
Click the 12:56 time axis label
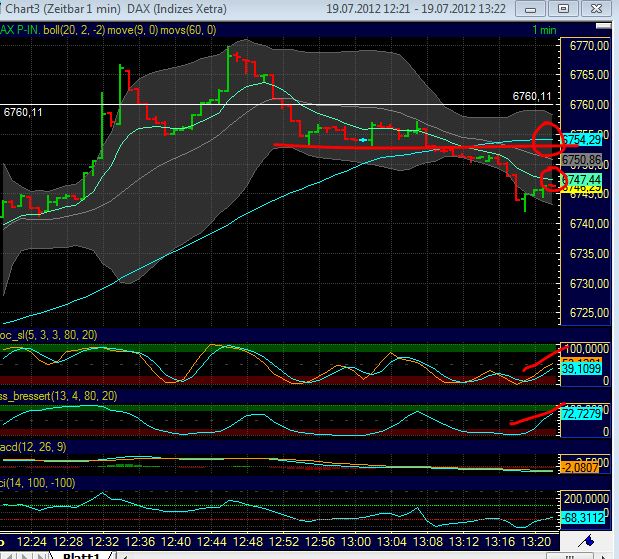(320, 542)
